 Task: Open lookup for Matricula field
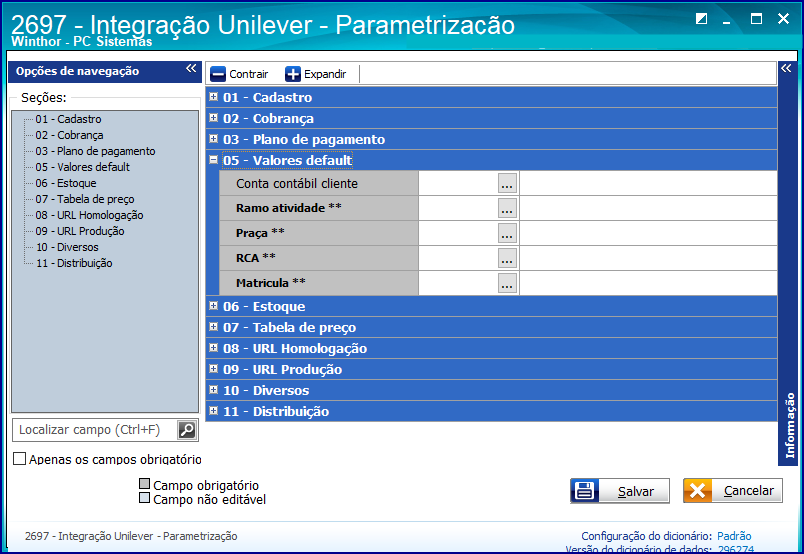pos(507,283)
